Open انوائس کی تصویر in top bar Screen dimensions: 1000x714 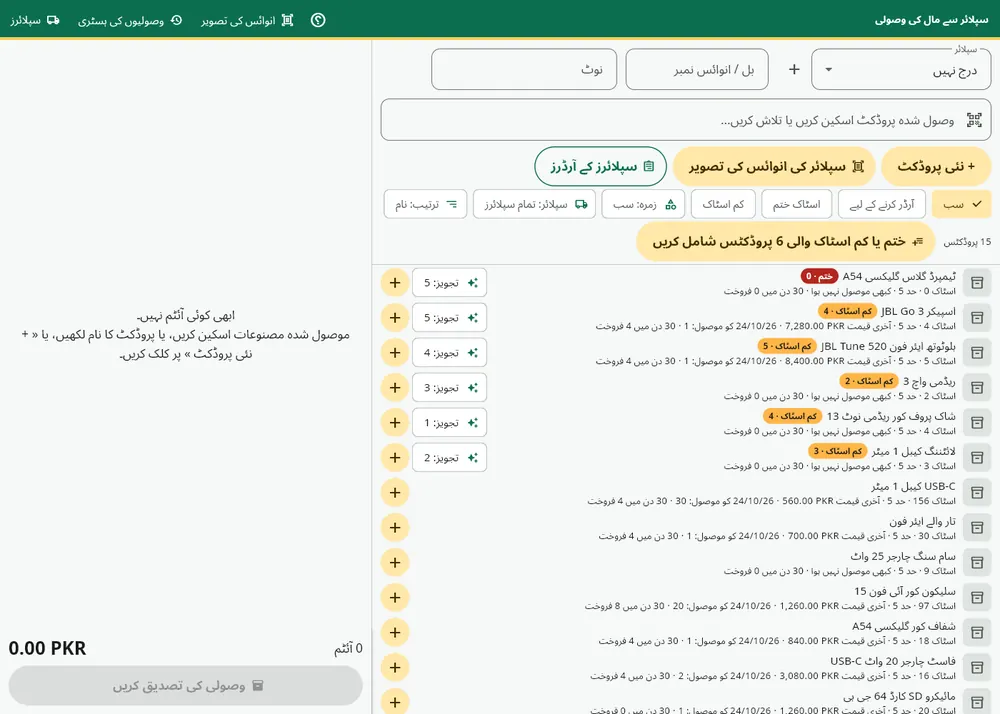point(247,20)
